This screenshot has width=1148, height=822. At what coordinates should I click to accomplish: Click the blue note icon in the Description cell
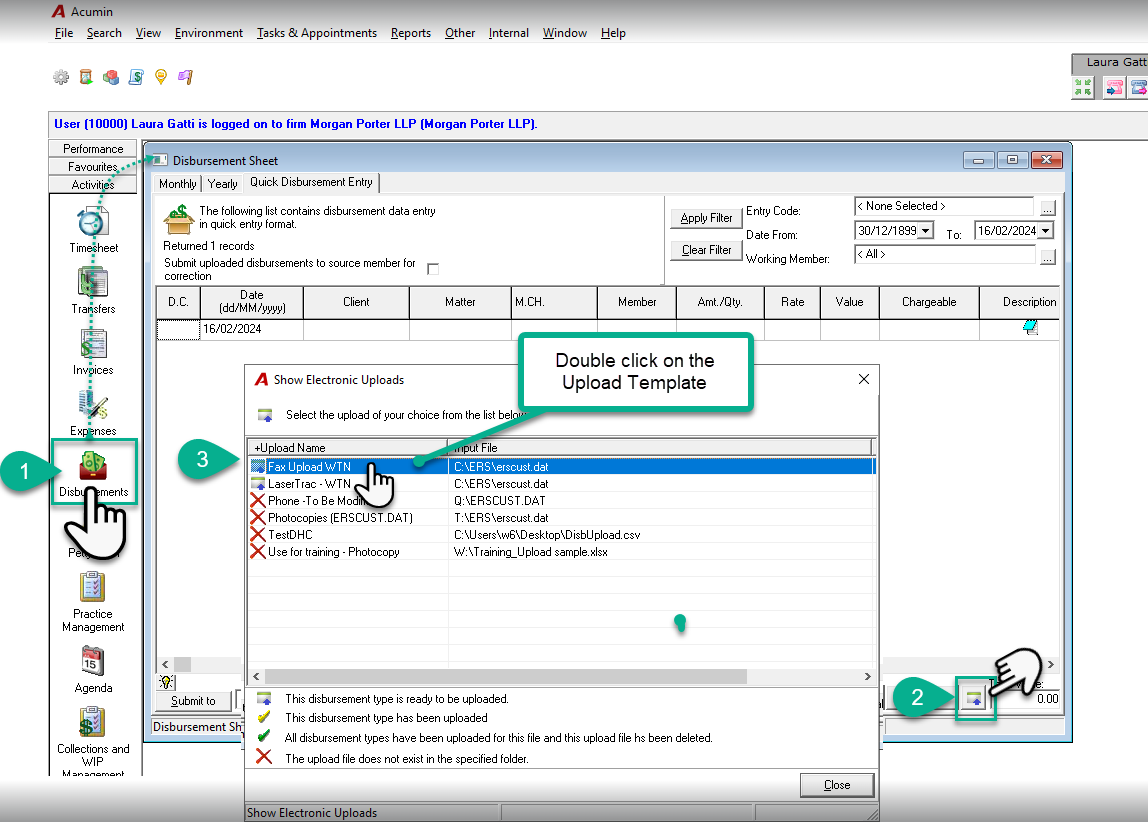[1030, 327]
